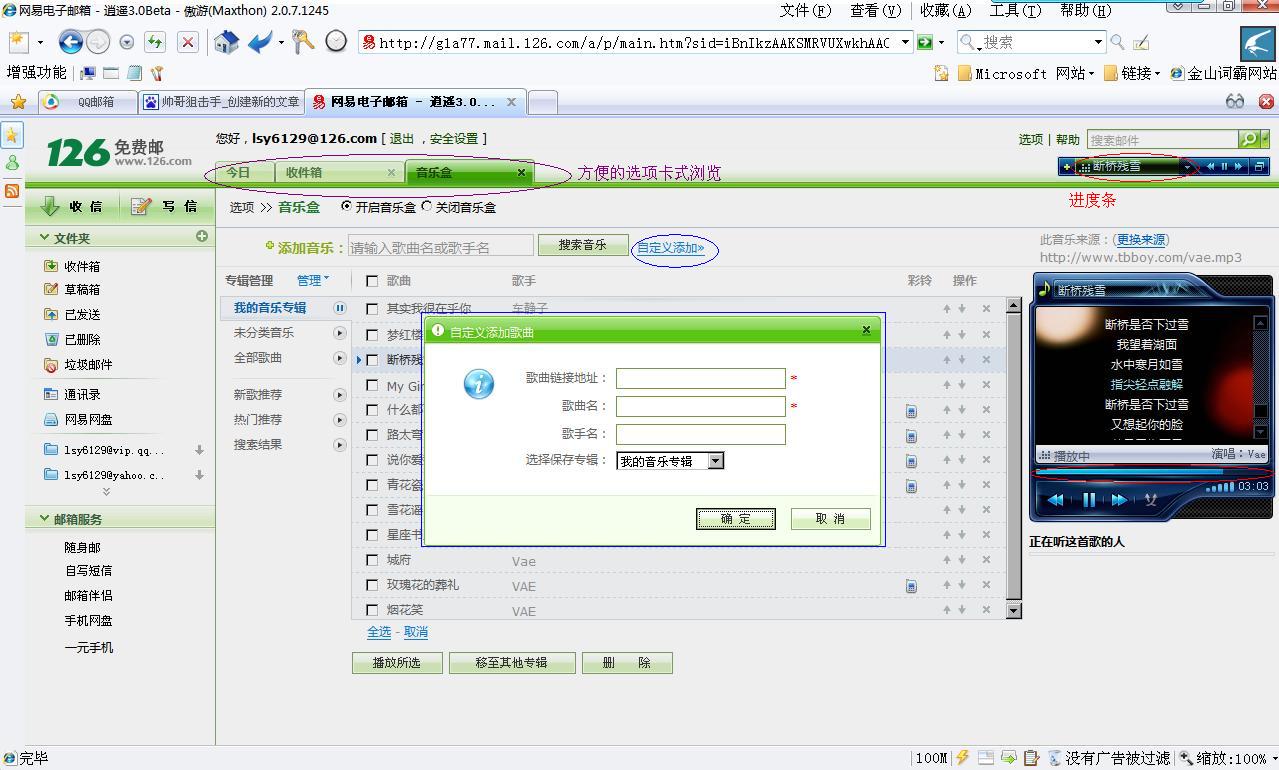Open the 自定义添加» link

(671, 248)
